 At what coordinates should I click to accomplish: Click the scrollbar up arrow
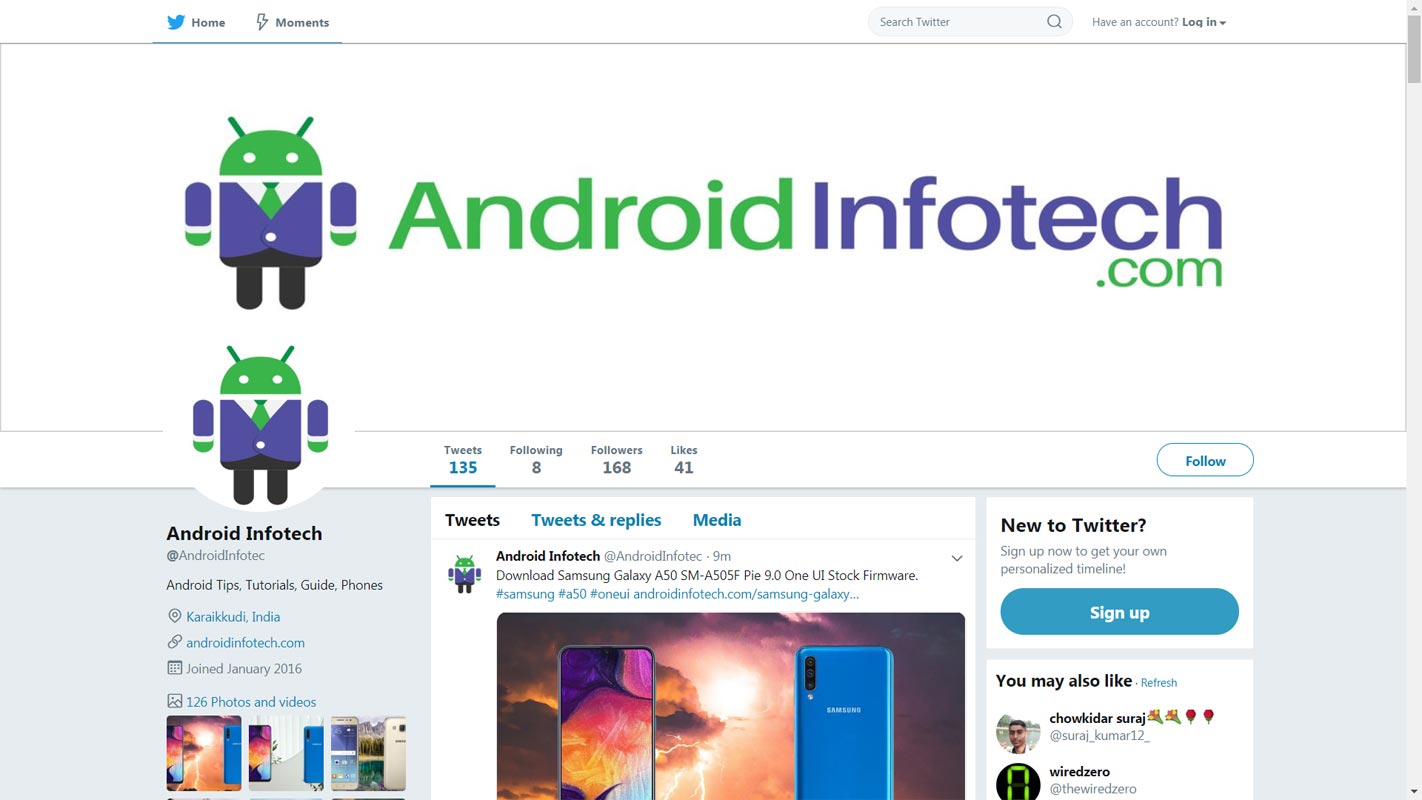[1414, 6]
